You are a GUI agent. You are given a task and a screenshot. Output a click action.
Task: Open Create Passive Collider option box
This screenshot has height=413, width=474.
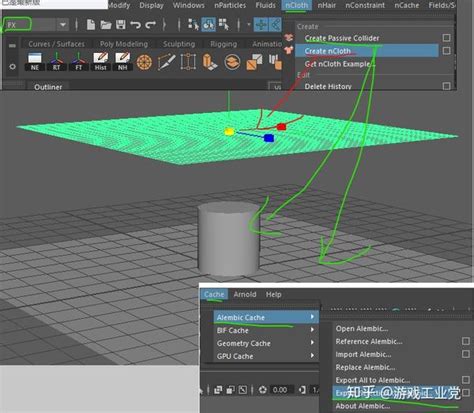tap(447, 38)
